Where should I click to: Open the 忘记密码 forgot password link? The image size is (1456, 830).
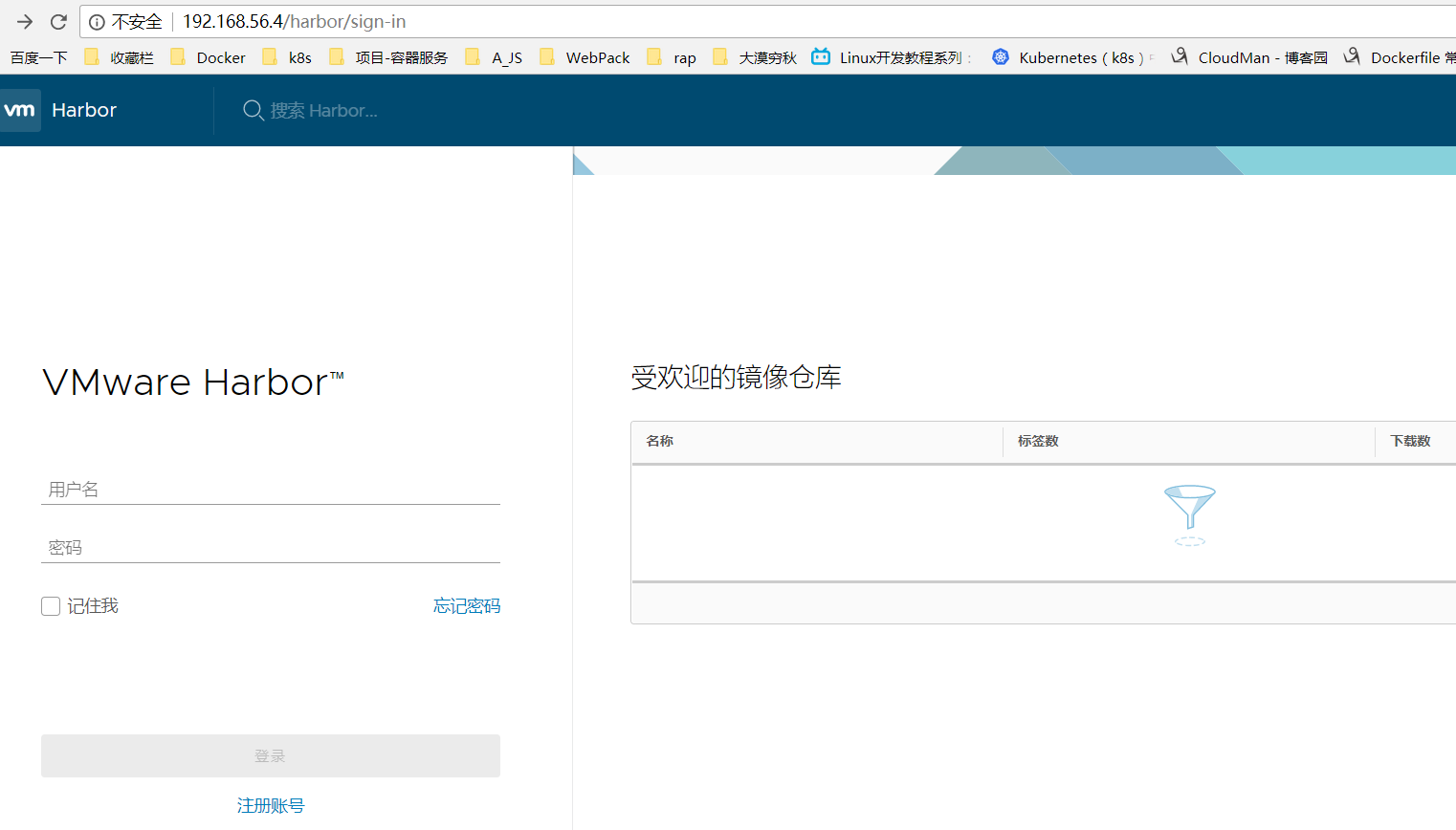pyautogui.click(x=467, y=606)
